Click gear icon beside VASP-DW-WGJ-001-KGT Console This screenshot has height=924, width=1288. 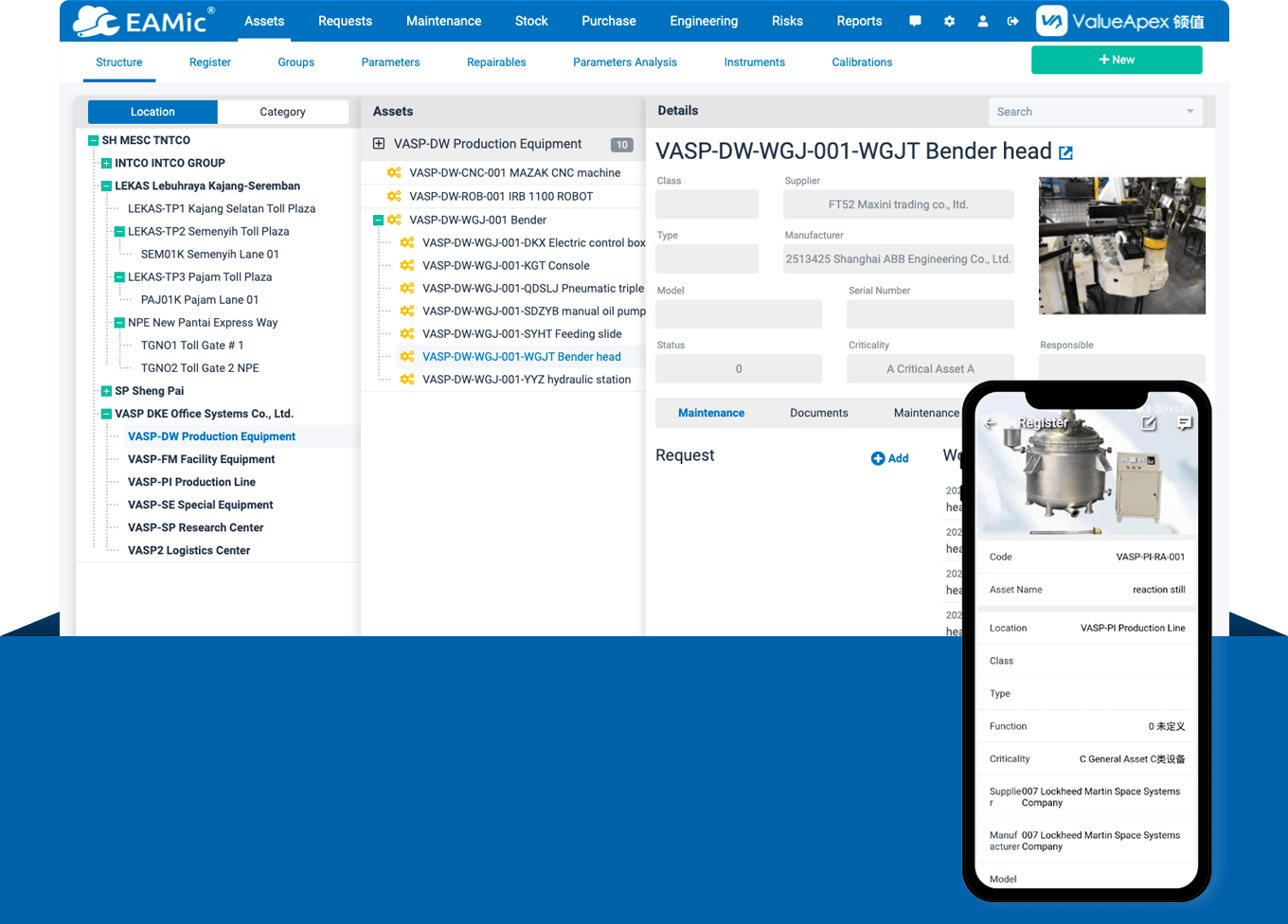click(405, 265)
